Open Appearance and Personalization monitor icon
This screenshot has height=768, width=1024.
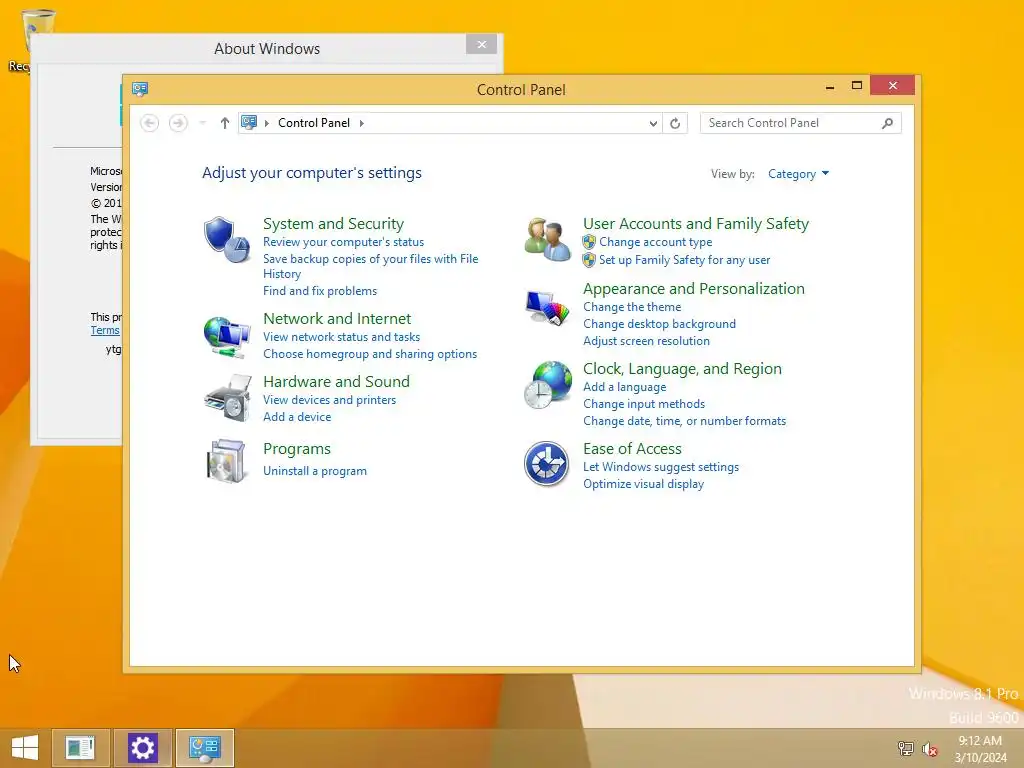(547, 307)
